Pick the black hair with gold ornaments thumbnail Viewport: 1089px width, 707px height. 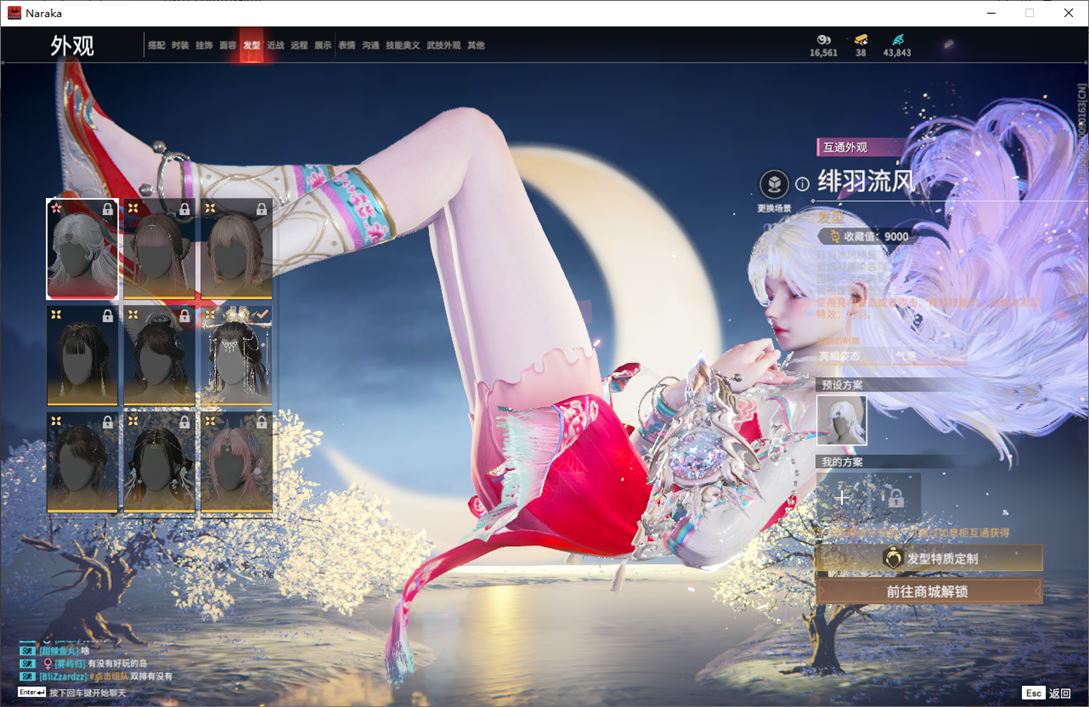click(x=159, y=462)
